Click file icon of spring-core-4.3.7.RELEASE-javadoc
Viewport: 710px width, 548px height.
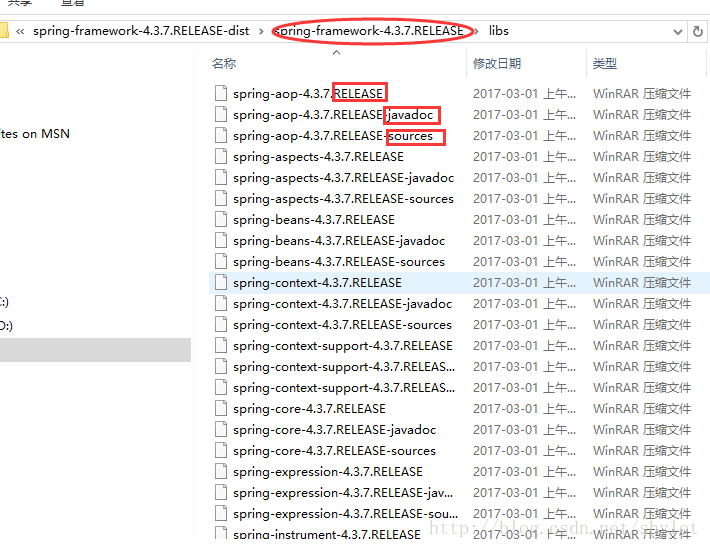221,429
